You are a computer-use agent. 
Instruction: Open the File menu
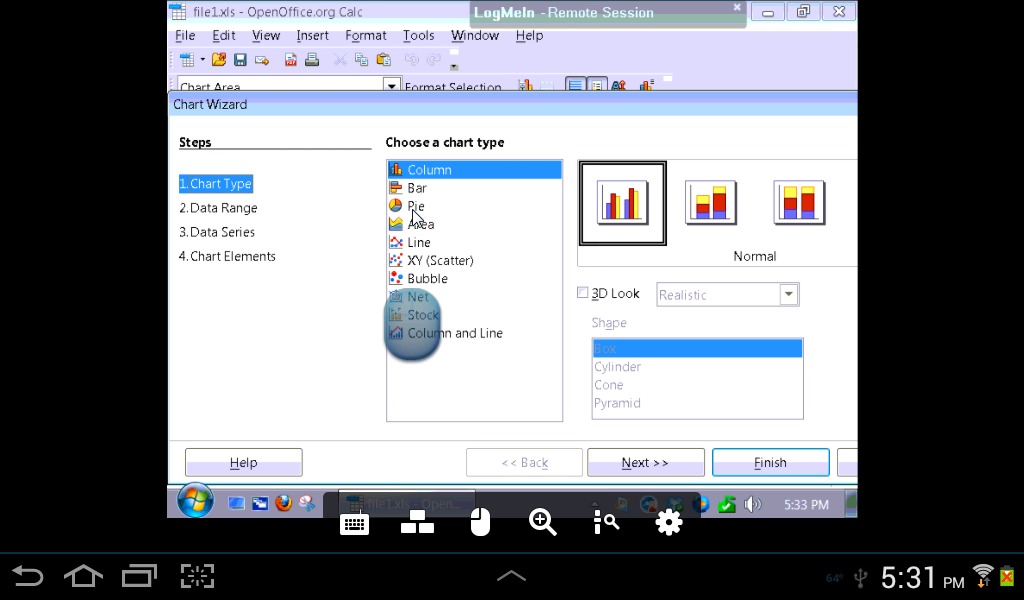point(185,35)
